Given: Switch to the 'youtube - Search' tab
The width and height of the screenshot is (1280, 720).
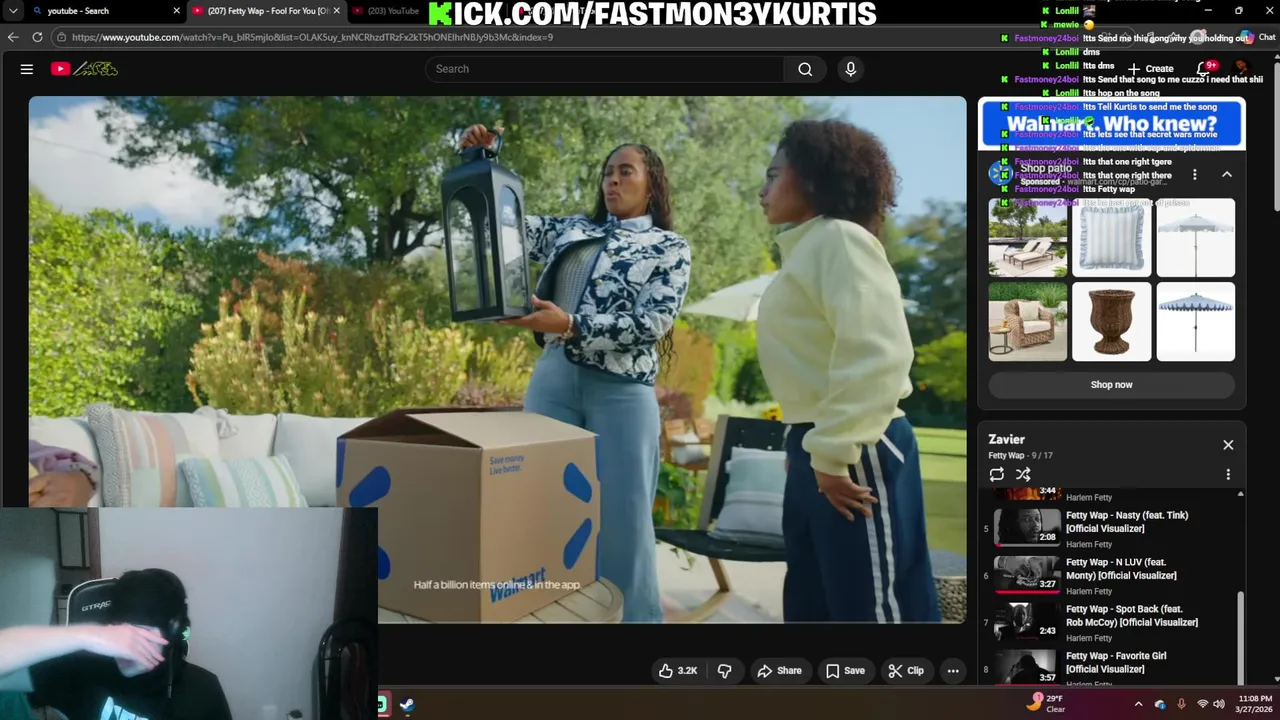Looking at the screenshot, I should coord(100,11).
